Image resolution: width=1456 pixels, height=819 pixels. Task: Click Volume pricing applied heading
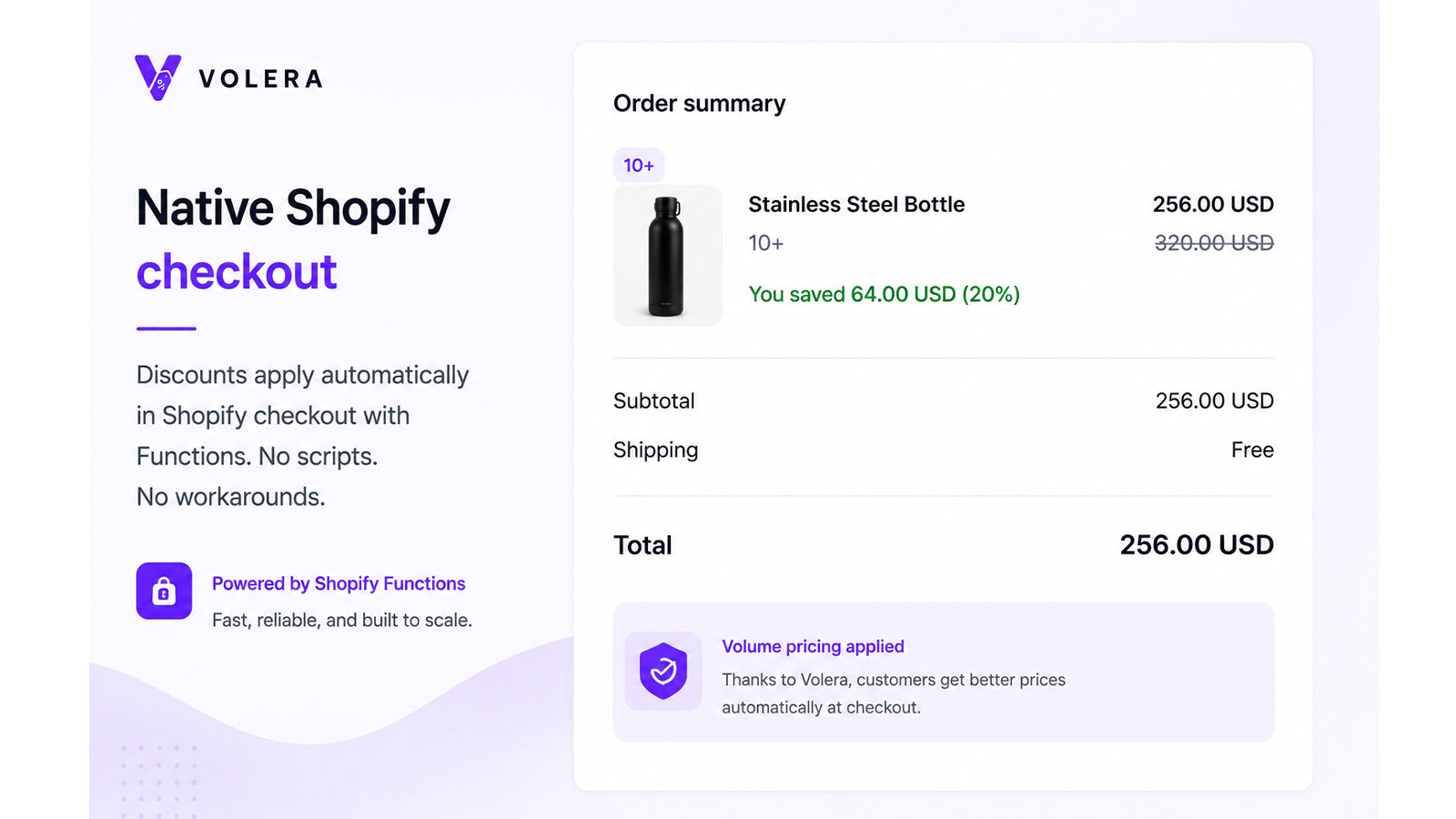click(x=813, y=646)
